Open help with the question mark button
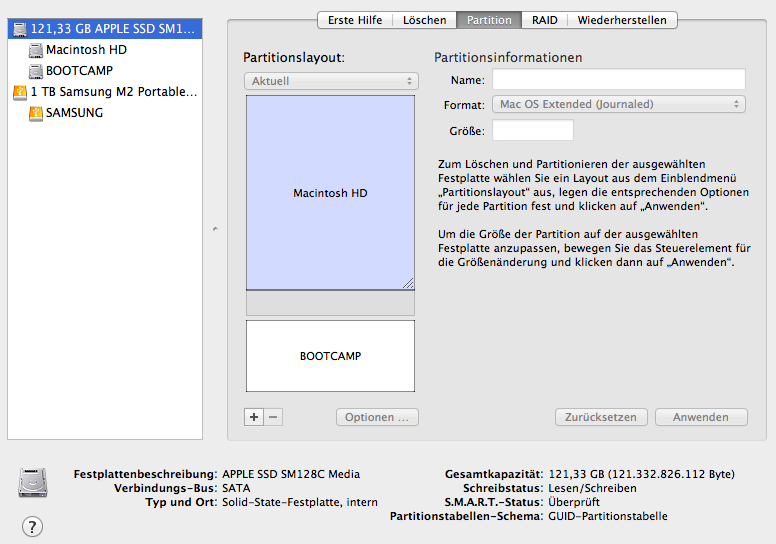Viewport: 776px width, 544px height. 32,527
